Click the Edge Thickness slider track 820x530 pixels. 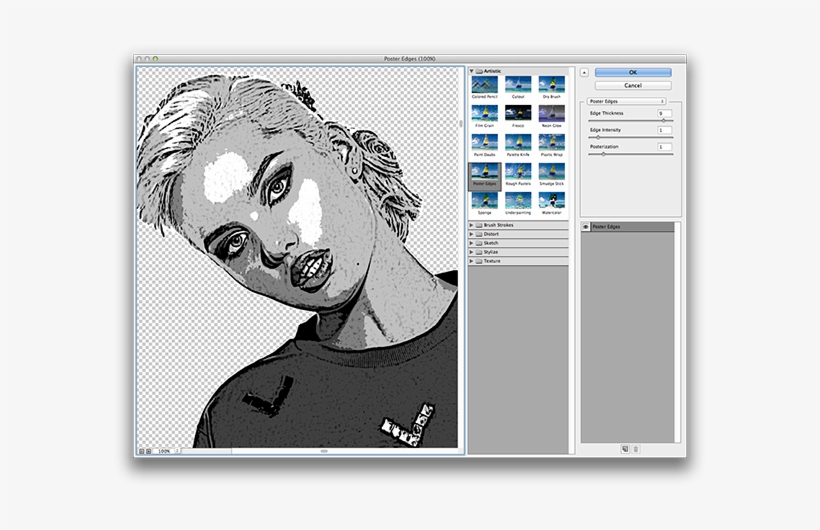pyautogui.click(x=630, y=121)
